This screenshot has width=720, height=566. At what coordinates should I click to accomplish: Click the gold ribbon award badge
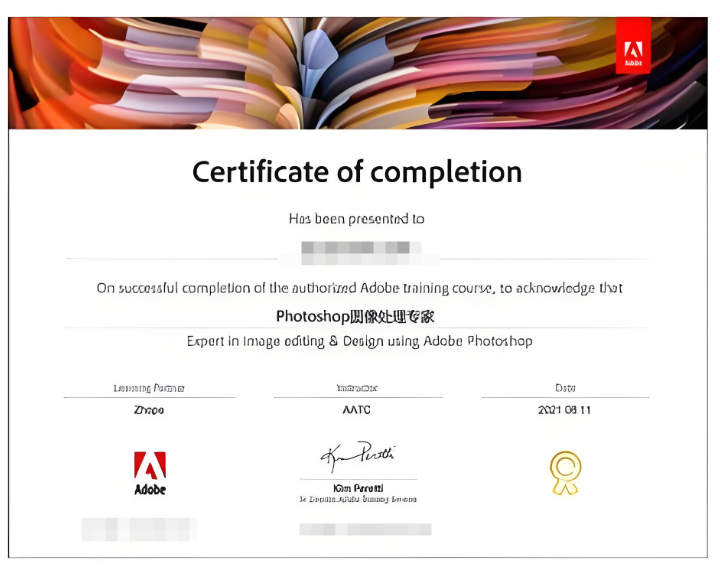(565, 473)
